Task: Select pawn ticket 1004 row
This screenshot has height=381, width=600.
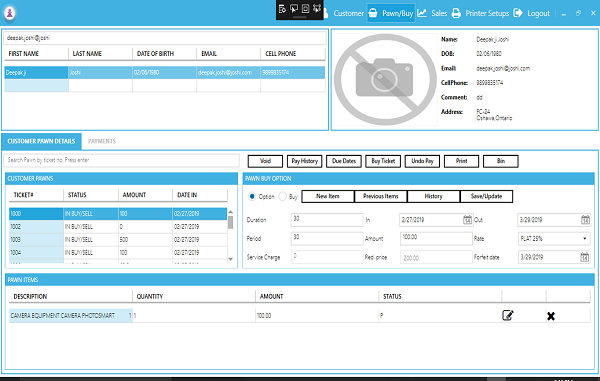Action: click(x=118, y=252)
